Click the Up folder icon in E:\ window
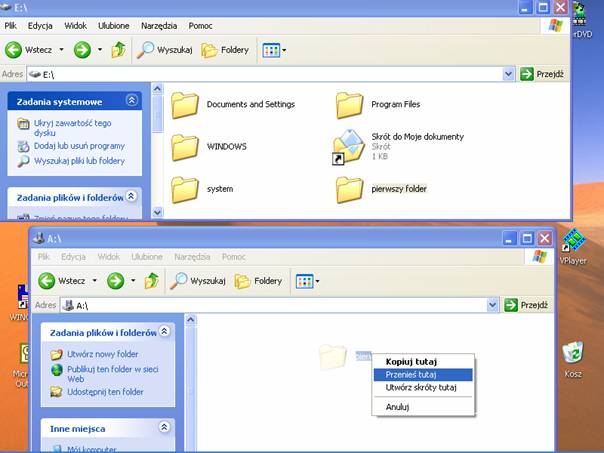Image resolution: width=604 pixels, height=453 pixels. click(118, 49)
